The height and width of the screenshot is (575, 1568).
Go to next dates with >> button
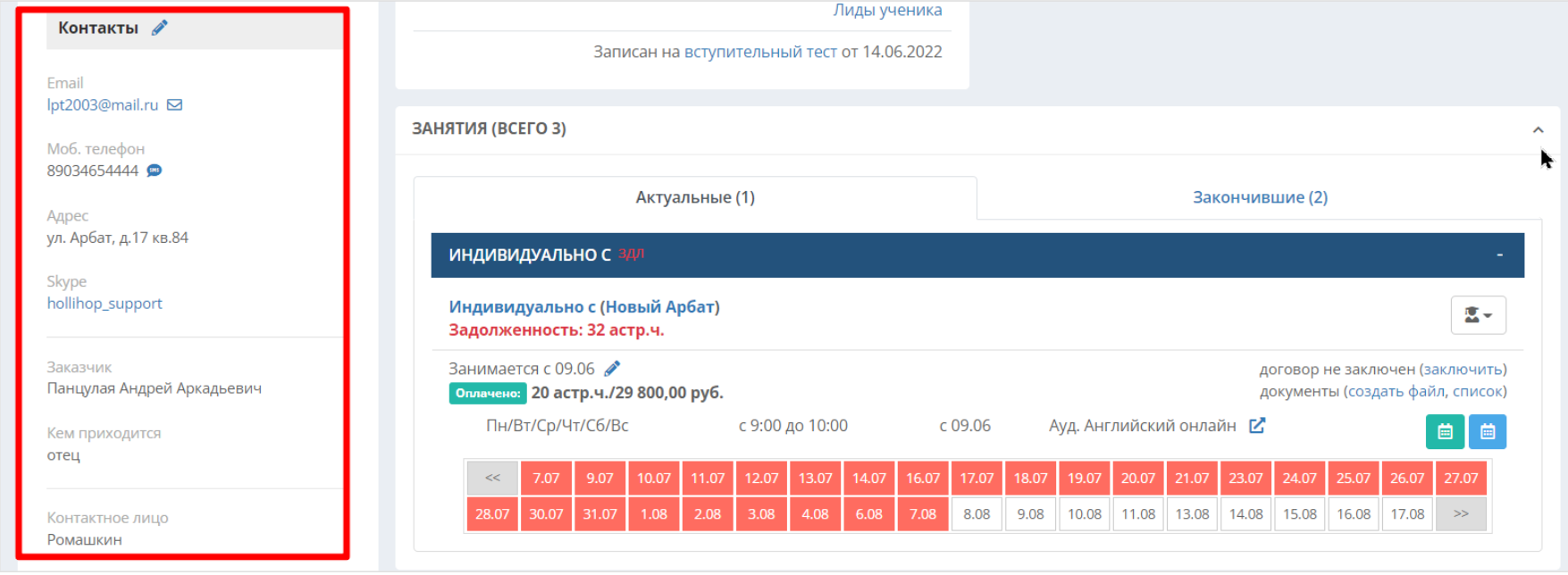tap(1461, 514)
